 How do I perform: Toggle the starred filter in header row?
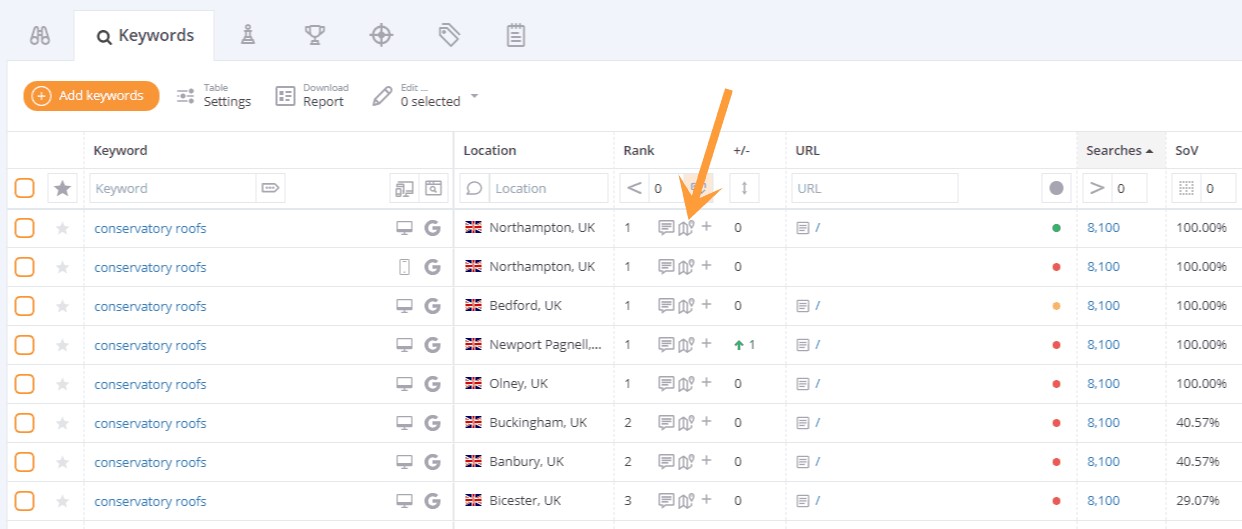click(x=63, y=188)
